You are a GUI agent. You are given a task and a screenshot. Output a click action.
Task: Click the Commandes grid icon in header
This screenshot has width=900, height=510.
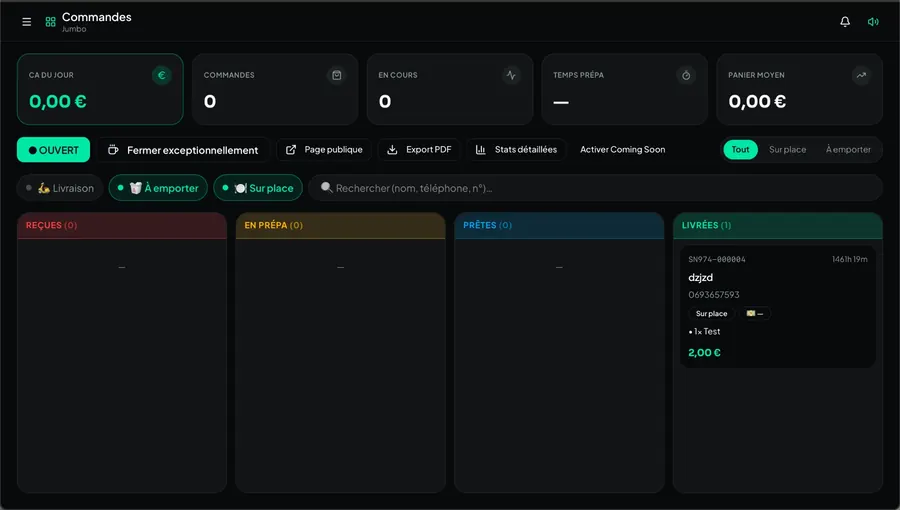click(51, 22)
